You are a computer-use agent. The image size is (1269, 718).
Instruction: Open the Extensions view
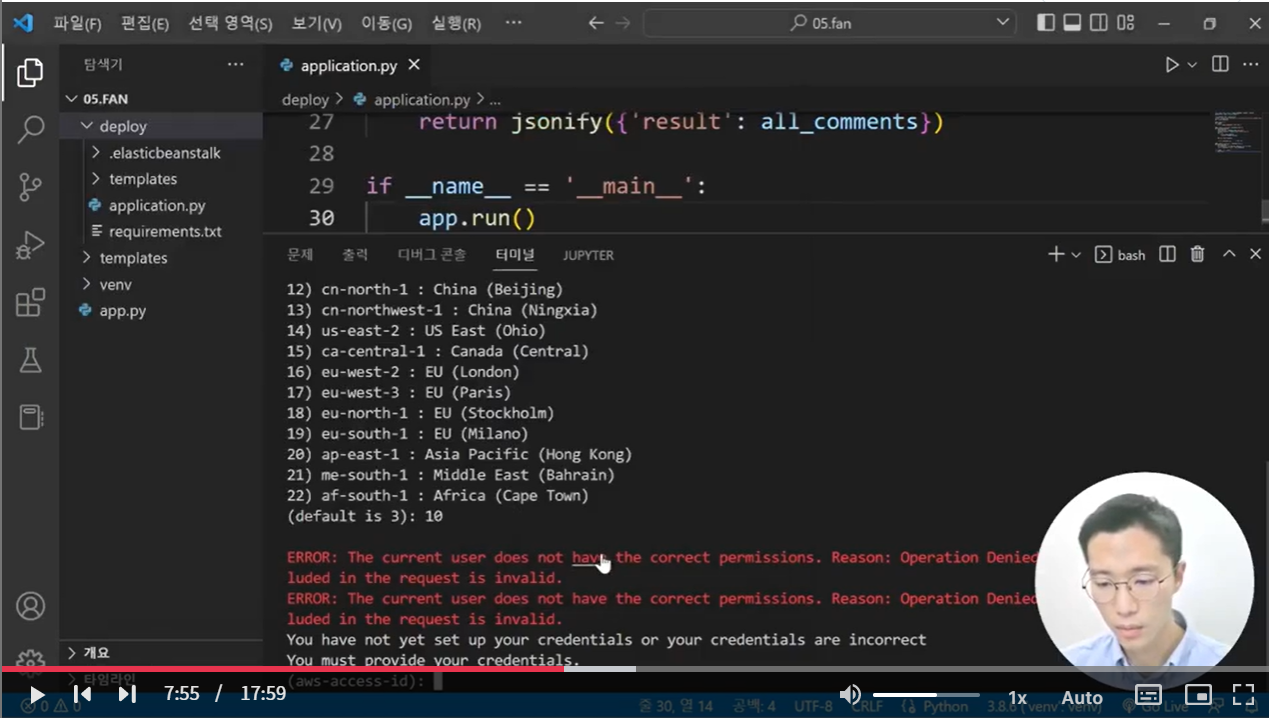30,302
